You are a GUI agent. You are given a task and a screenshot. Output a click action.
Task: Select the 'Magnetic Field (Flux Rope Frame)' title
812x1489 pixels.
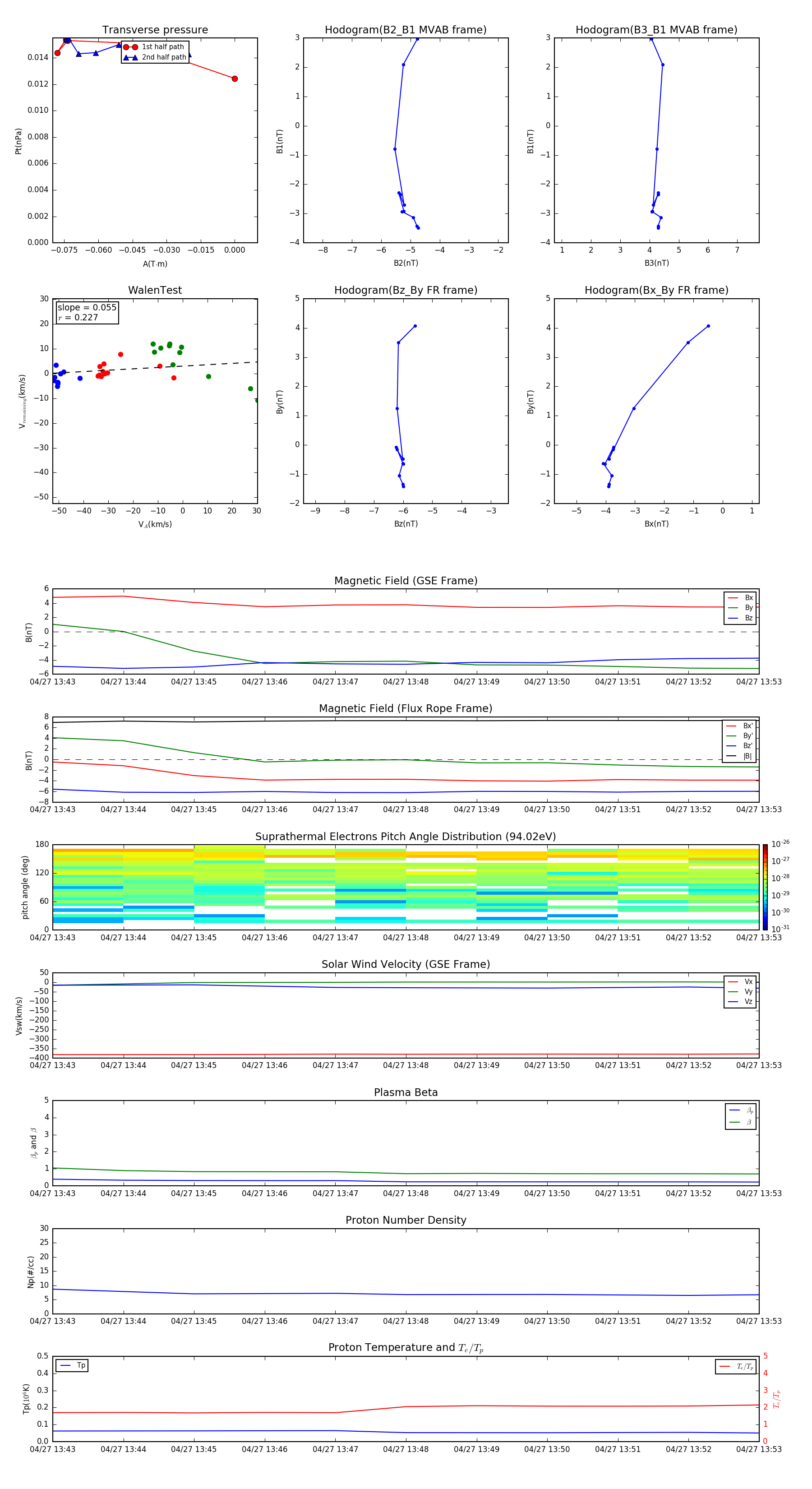click(x=406, y=709)
